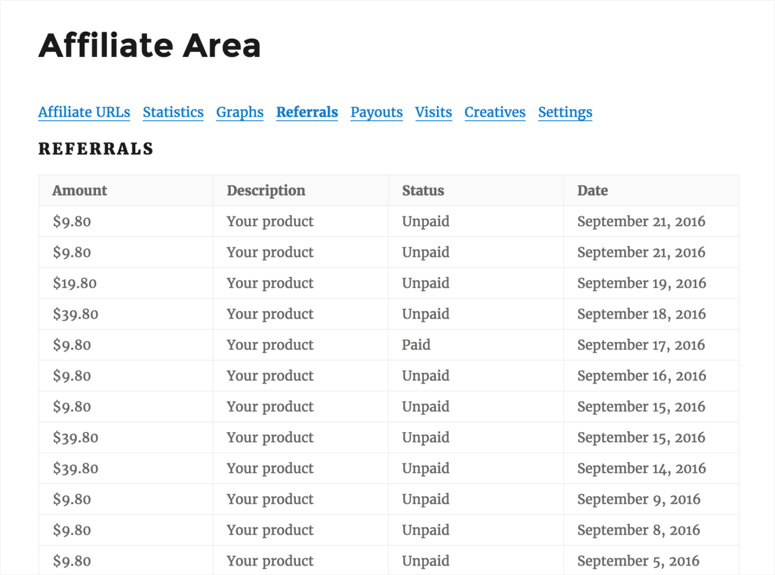Image resolution: width=775 pixels, height=575 pixels.
Task: Switch to the Creatives tab
Action: (495, 112)
